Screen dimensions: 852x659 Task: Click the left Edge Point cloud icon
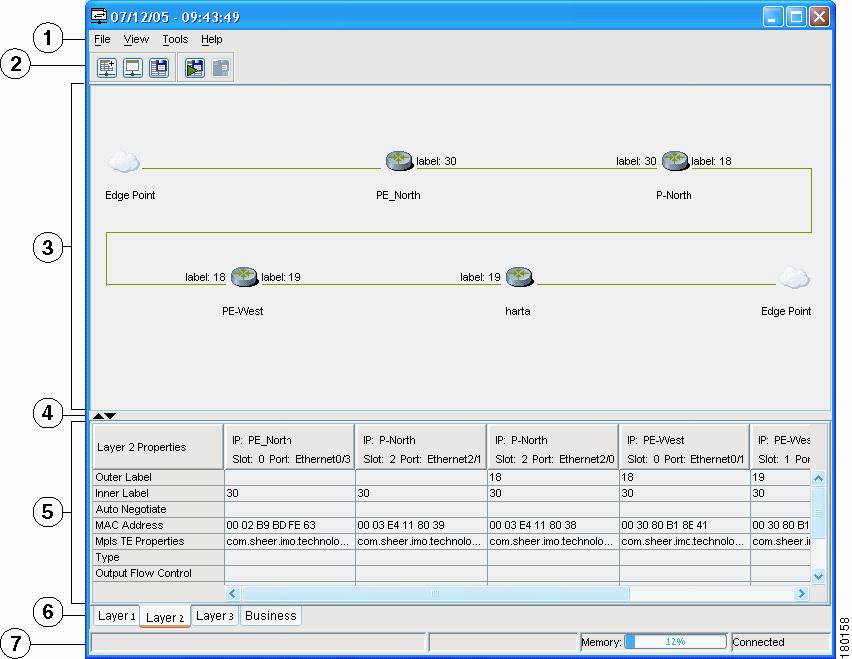point(124,161)
